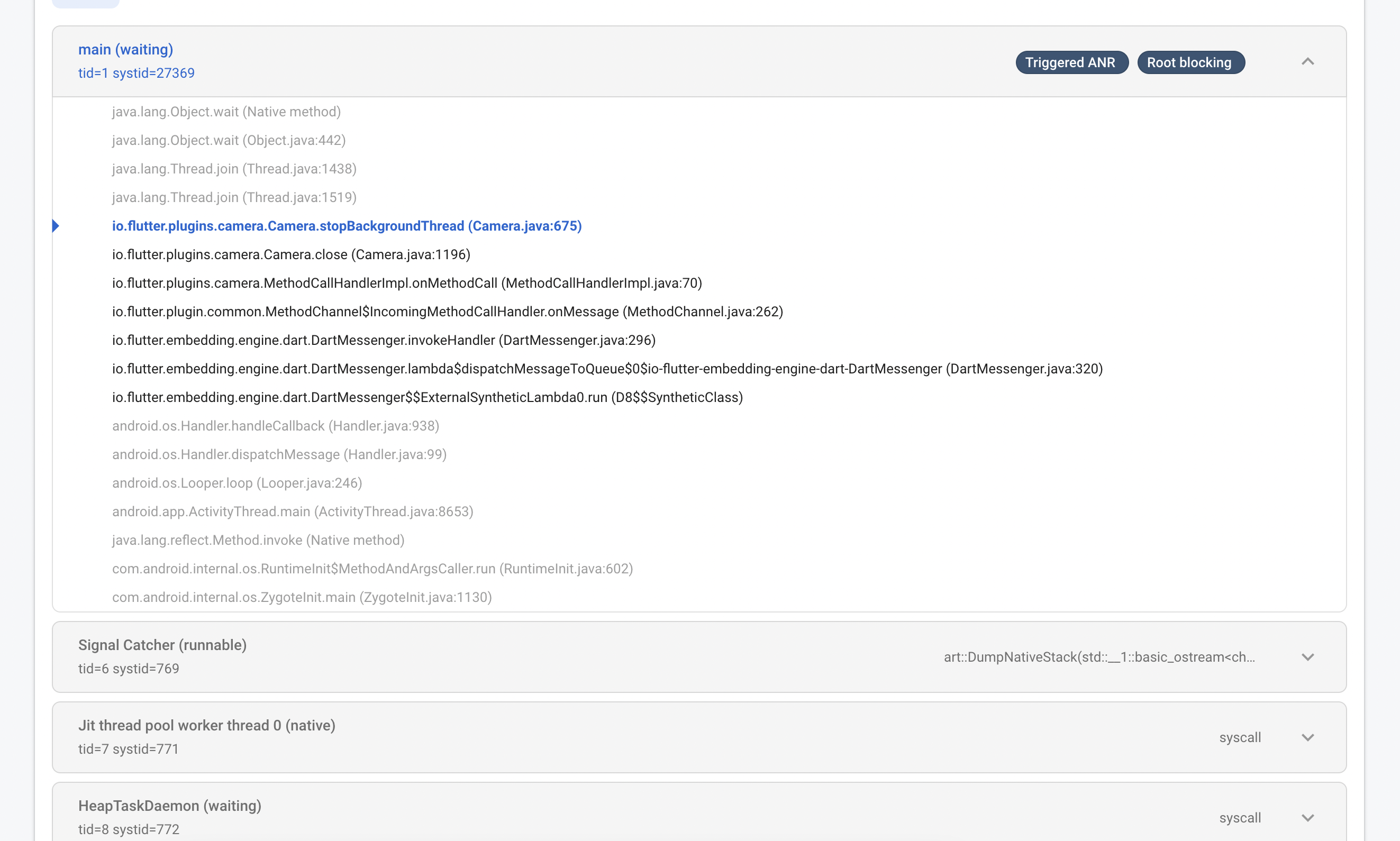This screenshot has height=841, width=1400.
Task: Click the Signal Catcher (runnable) header
Action: [x=162, y=645]
